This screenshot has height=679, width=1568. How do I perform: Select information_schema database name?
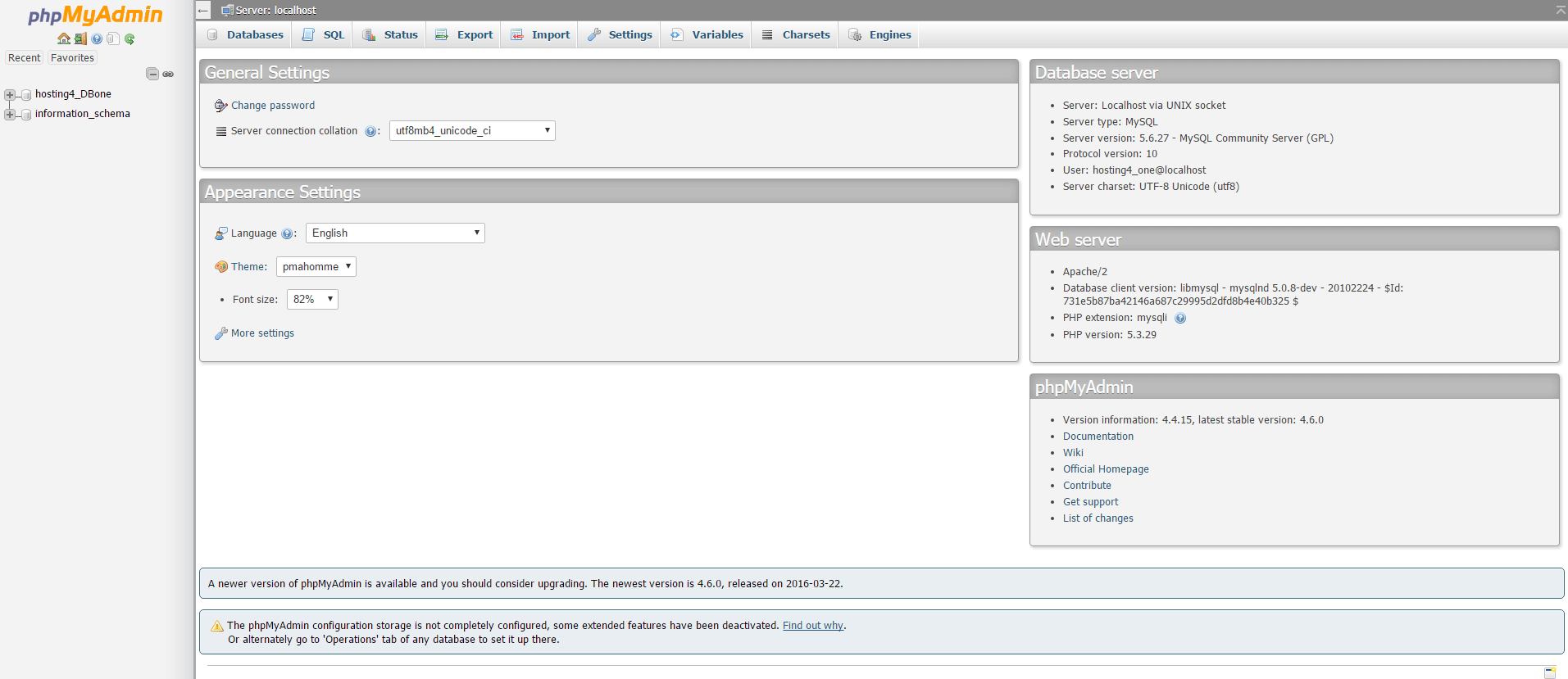(82, 114)
